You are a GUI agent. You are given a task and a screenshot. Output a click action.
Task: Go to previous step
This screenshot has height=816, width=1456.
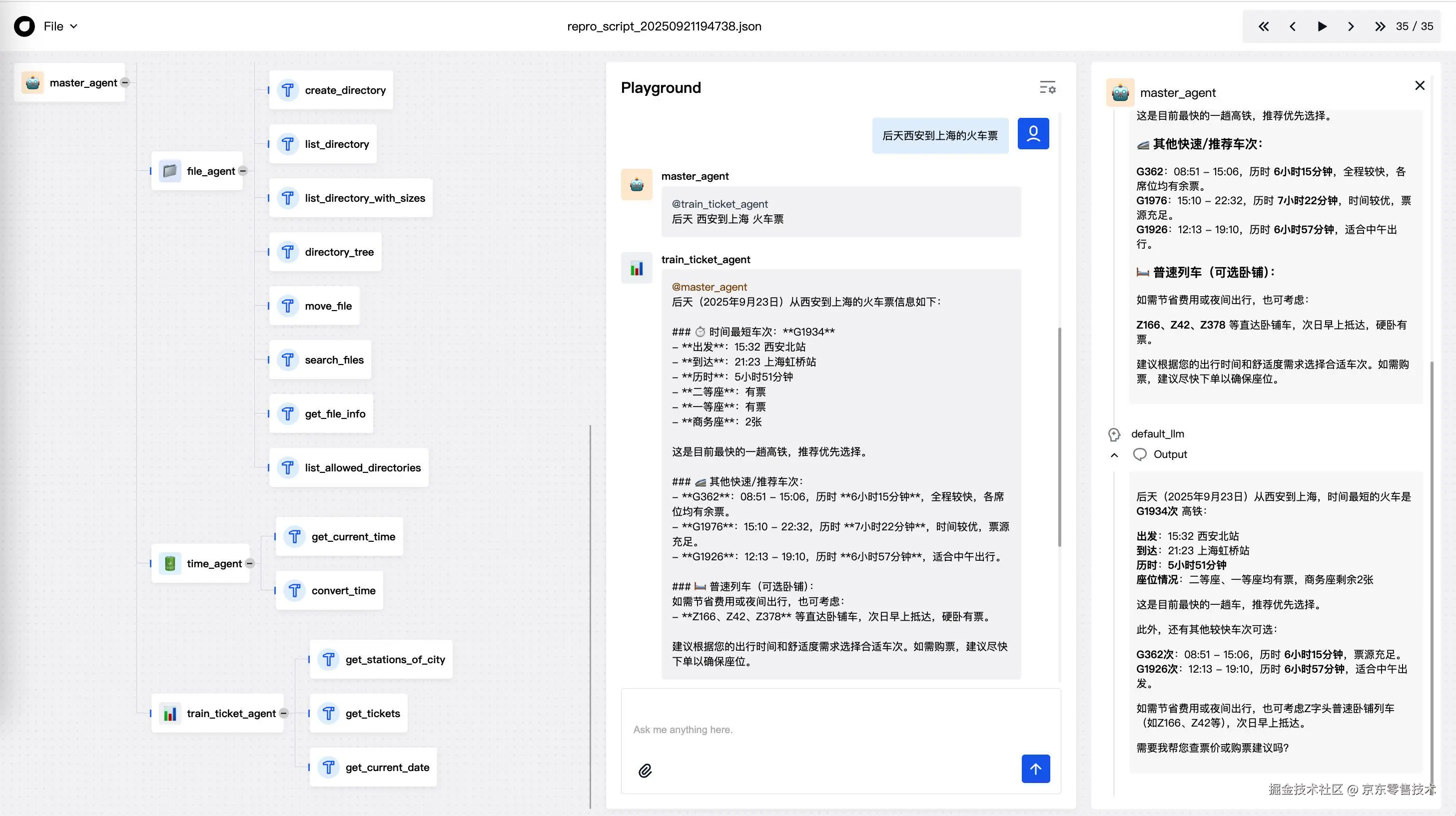point(1292,26)
